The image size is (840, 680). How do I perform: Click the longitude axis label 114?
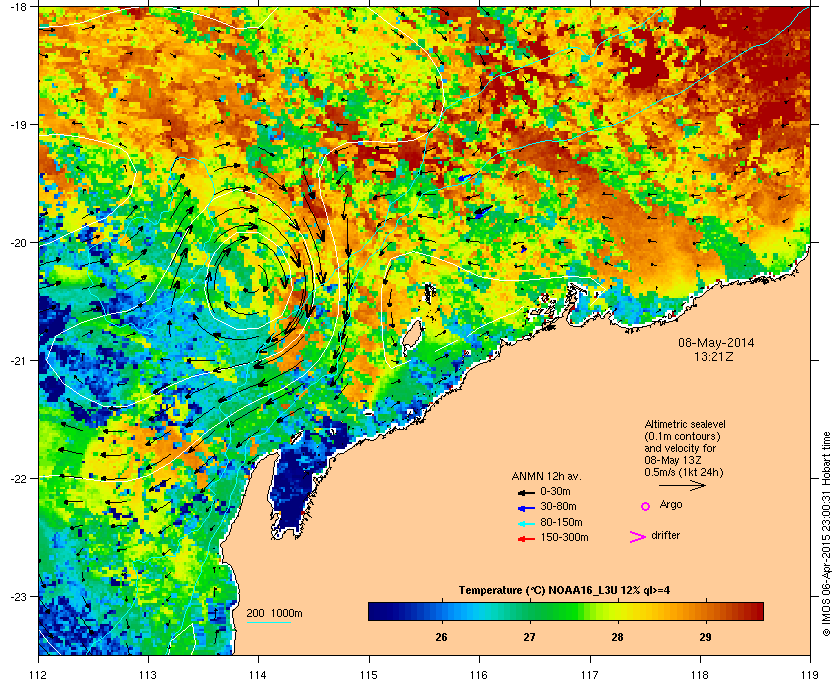click(x=258, y=674)
